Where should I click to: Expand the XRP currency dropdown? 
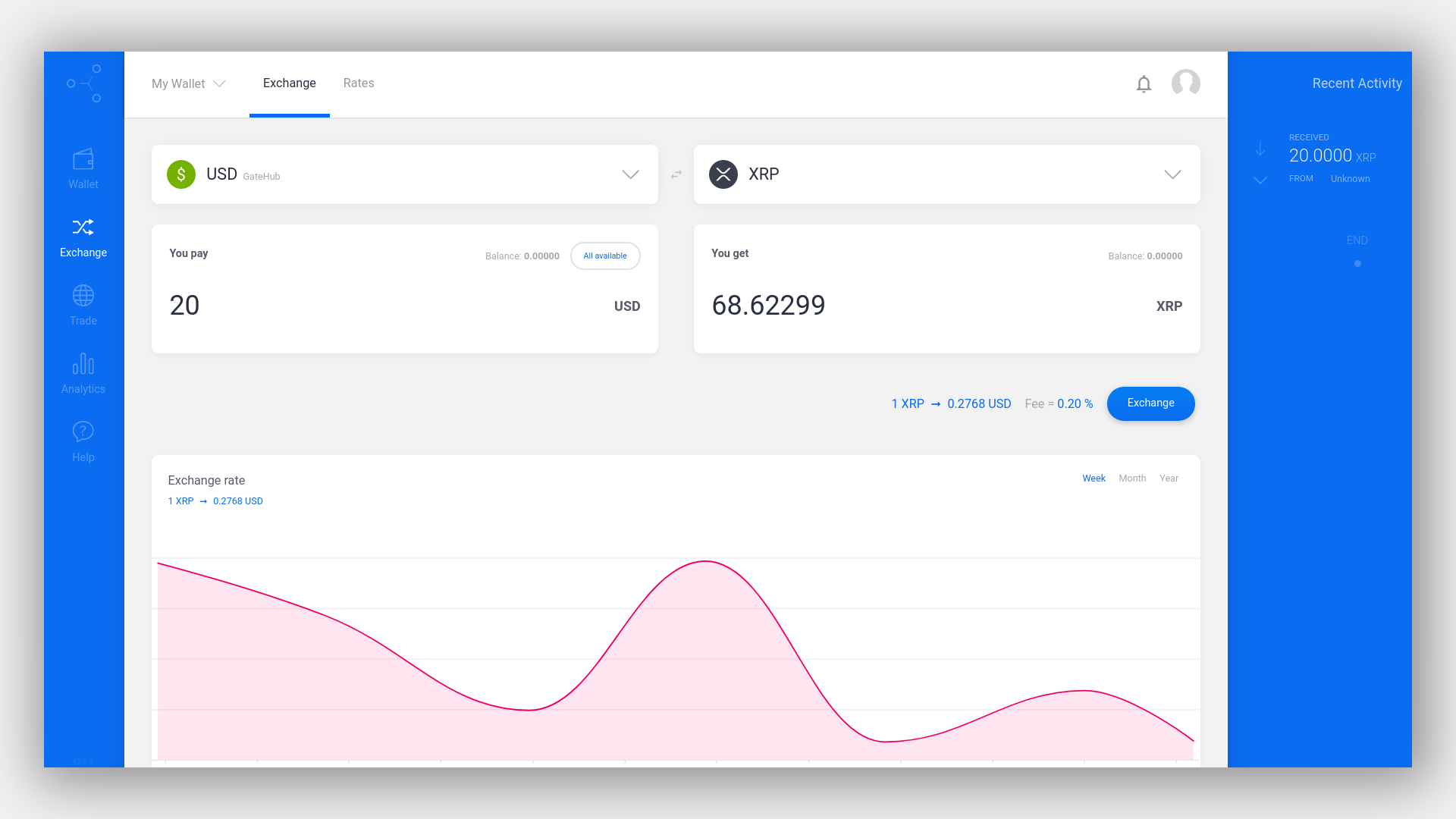(x=1172, y=174)
